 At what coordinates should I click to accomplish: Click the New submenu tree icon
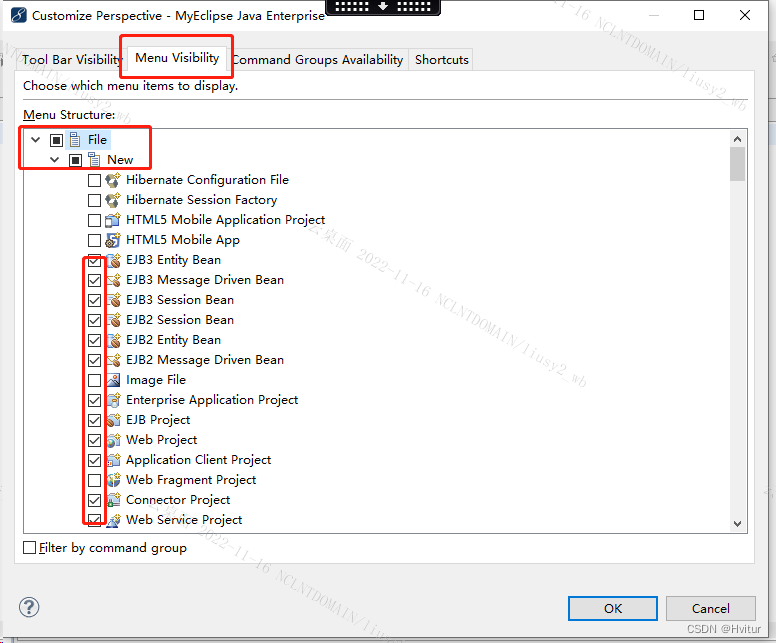point(94,160)
